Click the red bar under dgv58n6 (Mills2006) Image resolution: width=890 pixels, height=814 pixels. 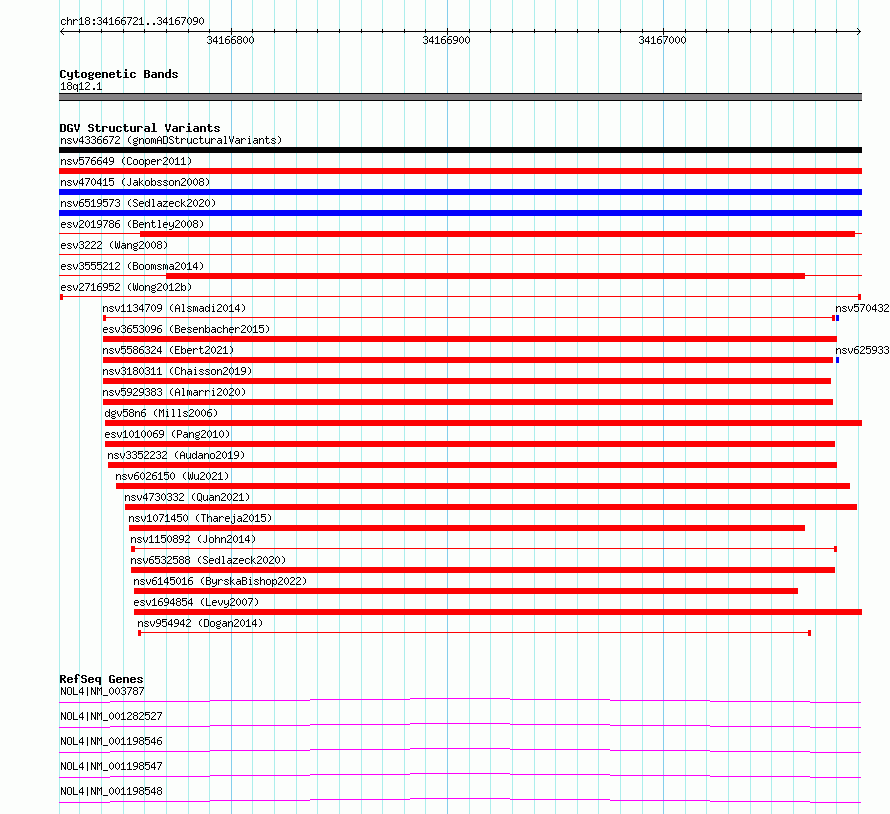484,423
